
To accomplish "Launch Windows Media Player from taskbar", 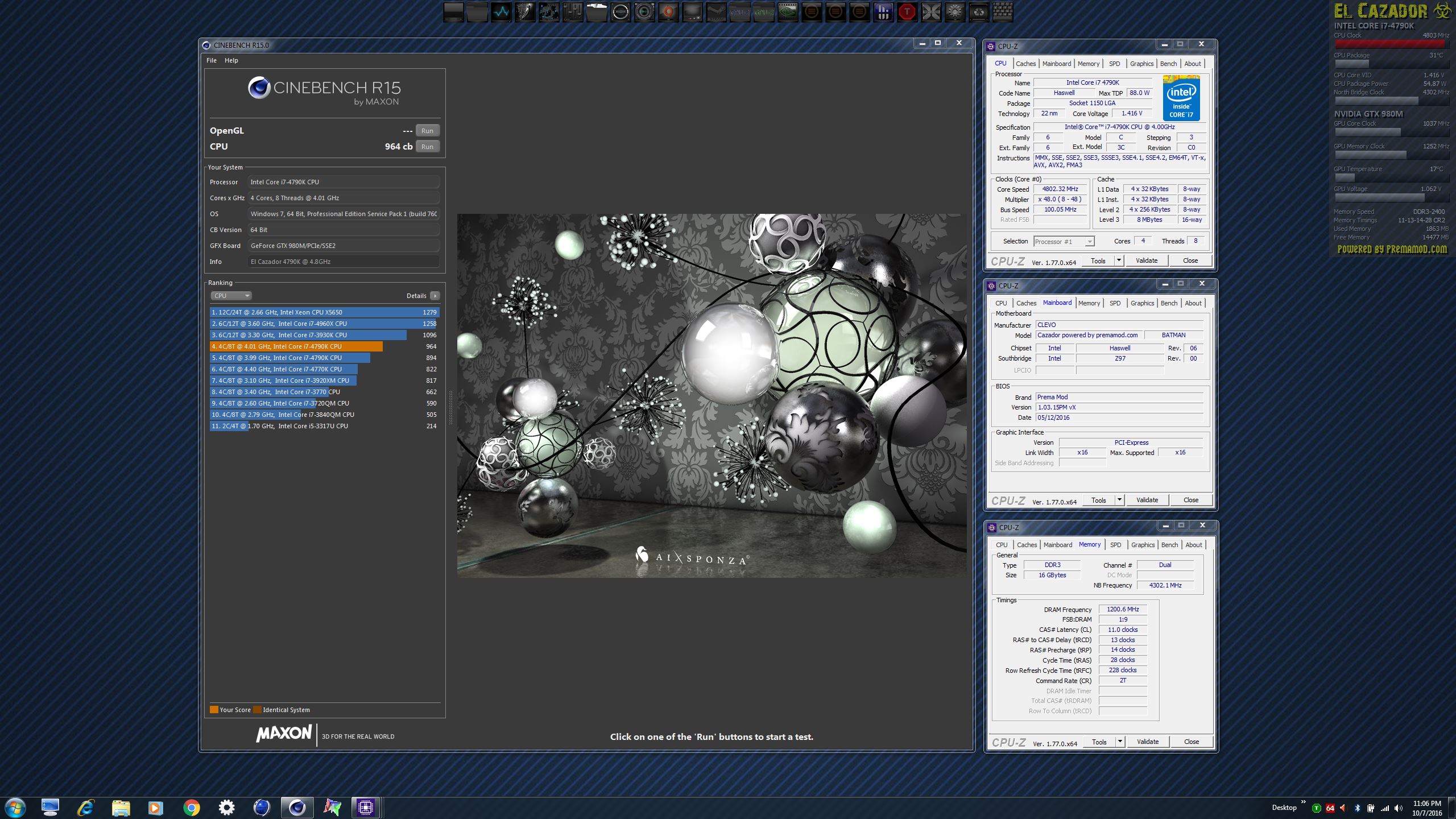I will tap(156, 808).
